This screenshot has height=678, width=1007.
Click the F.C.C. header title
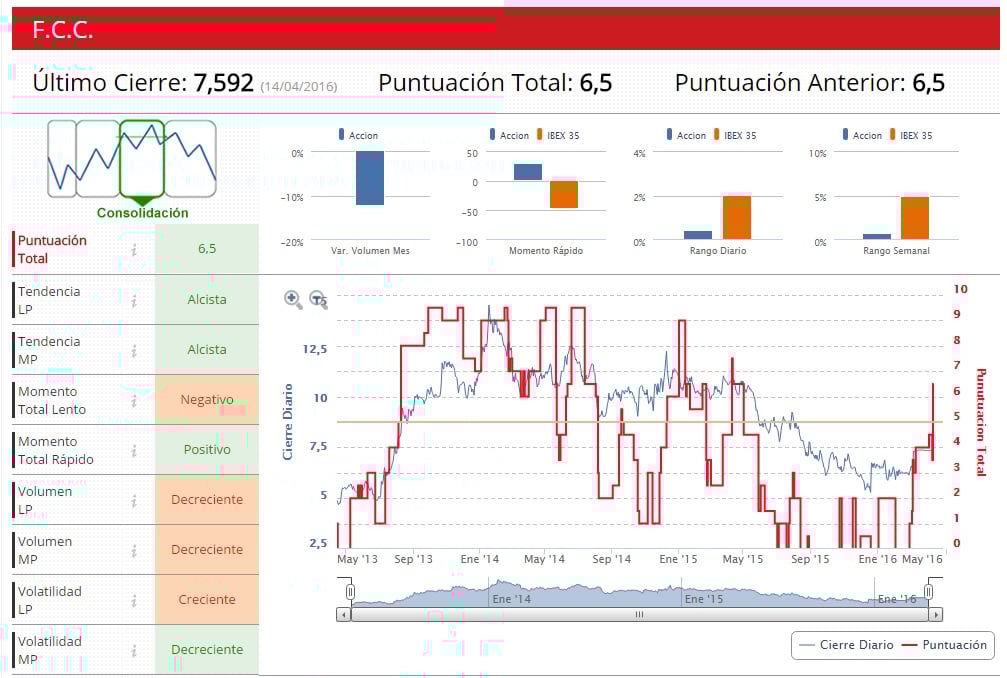63,30
